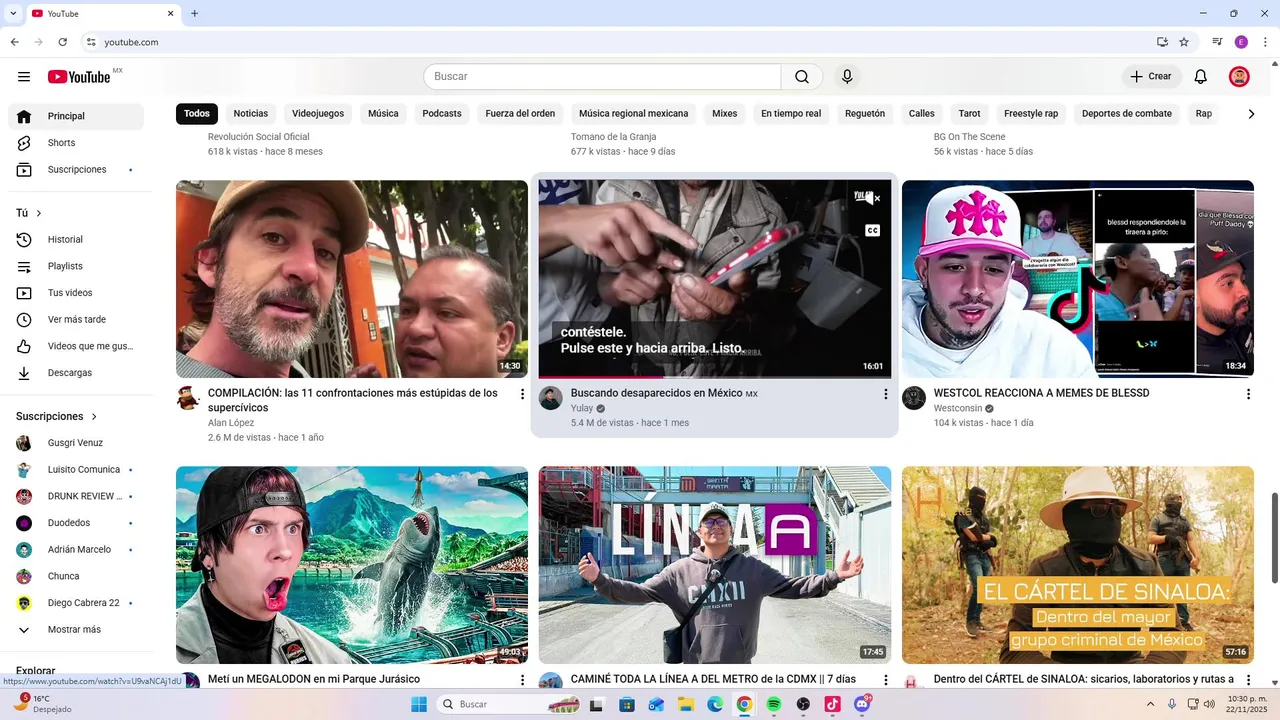The image size is (1280, 720).
Task: Open a new browser tab
Action: point(195,14)
